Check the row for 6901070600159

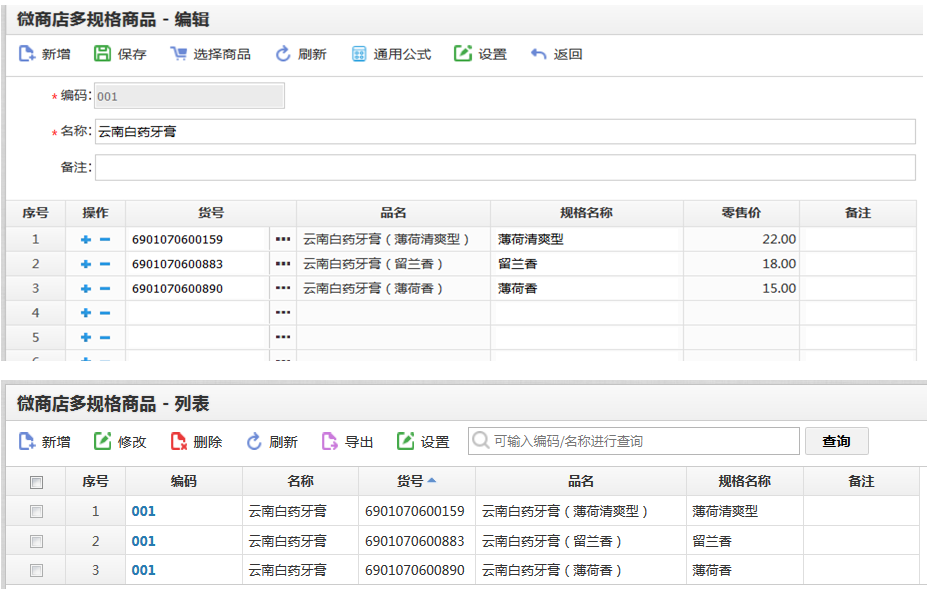point(36,512)
